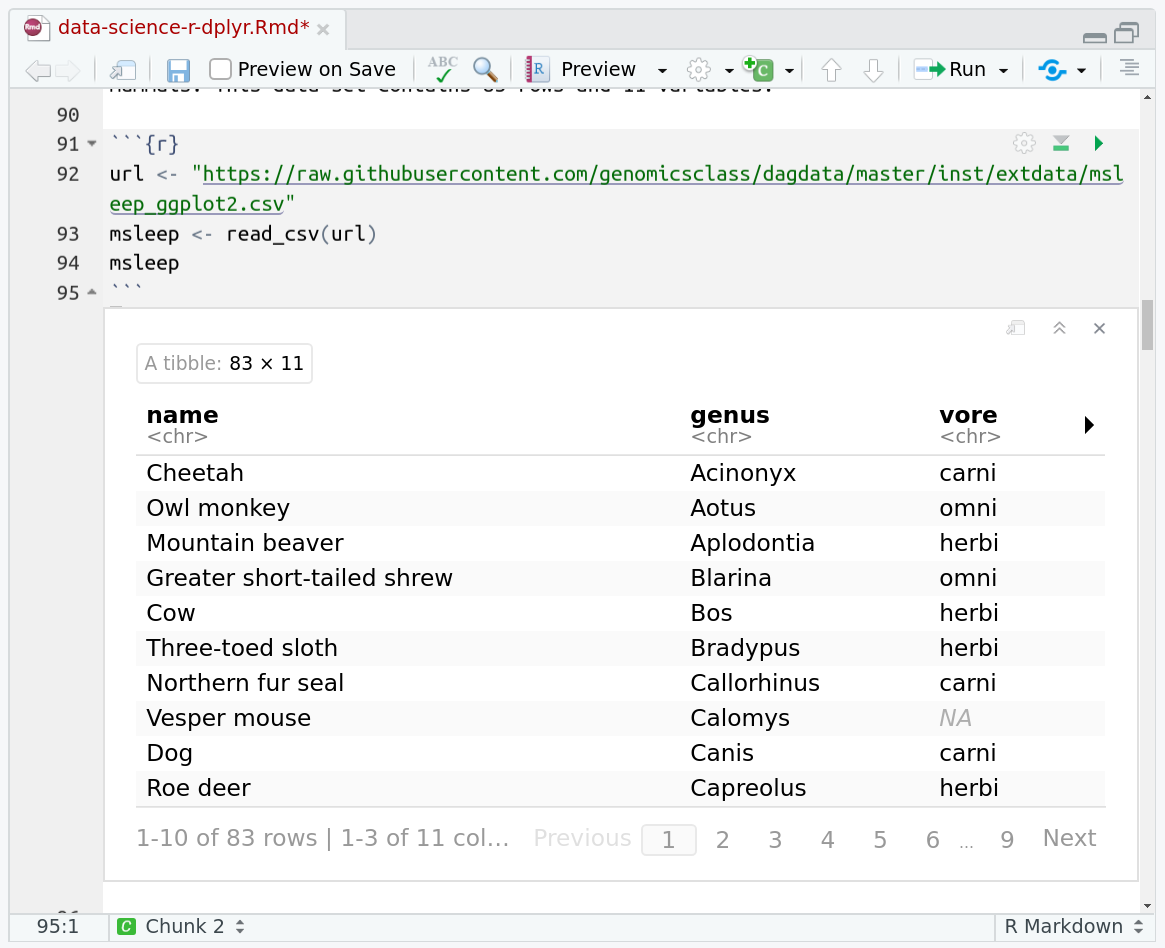This screenshot has width=1165, height=948.
Task: Open Publish options dropdown arrow
Action: click(1082, 71)
